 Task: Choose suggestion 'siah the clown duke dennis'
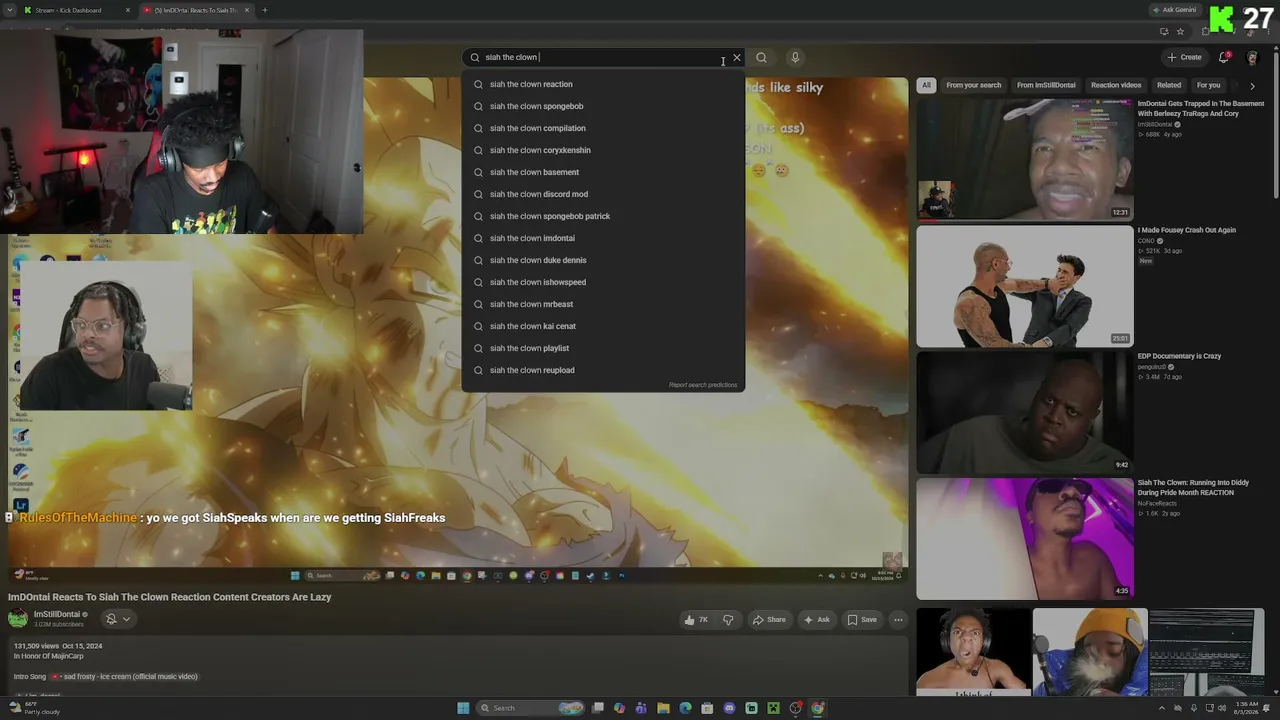pos(603,260)
